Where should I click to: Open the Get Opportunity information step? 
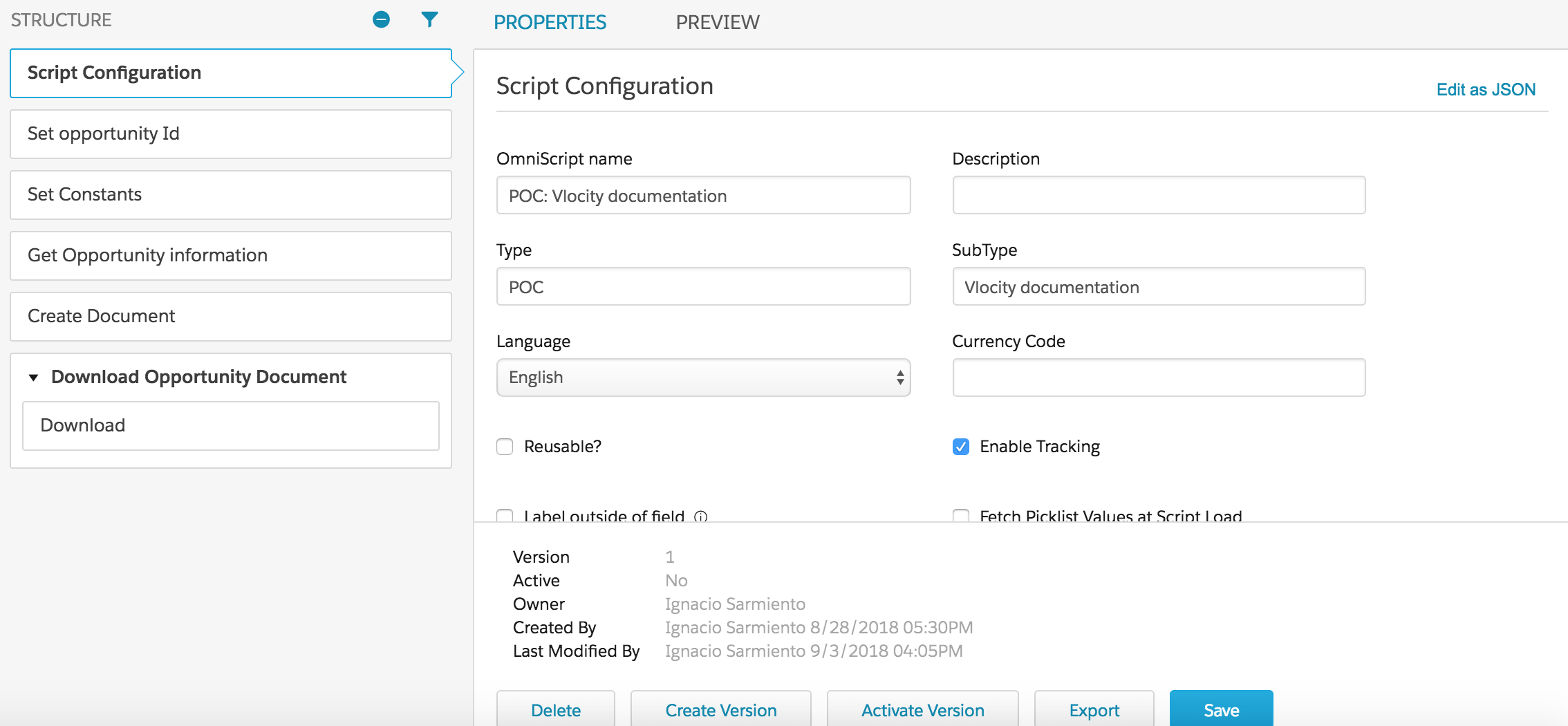pyautogui.click(x=230, y=255)
